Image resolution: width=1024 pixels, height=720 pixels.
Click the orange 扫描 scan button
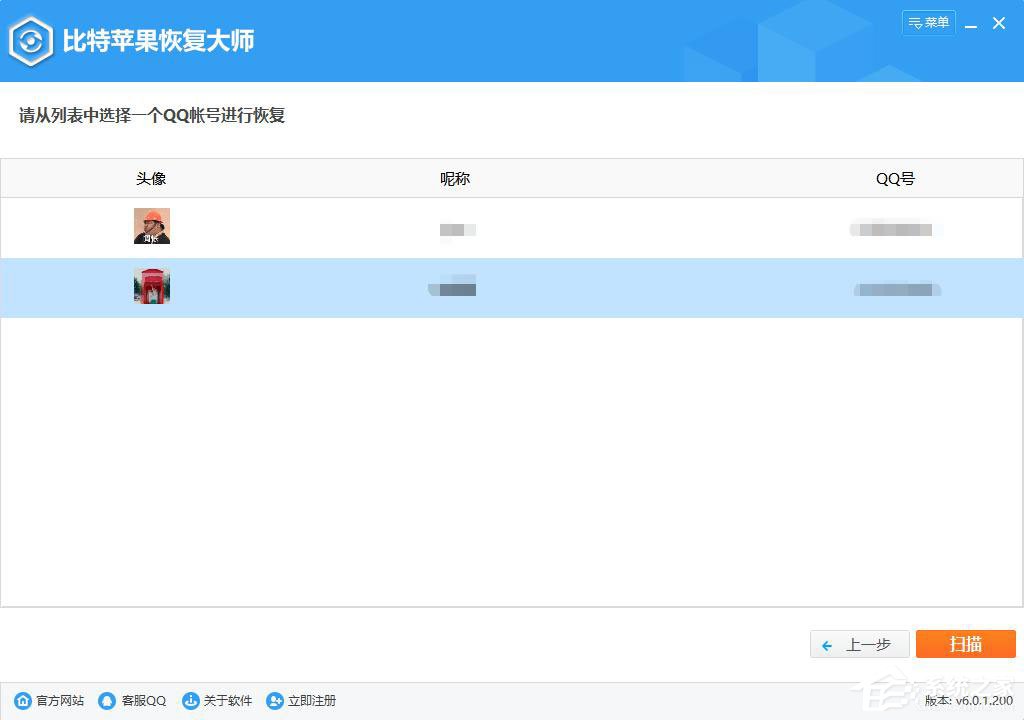pos(965,644)
